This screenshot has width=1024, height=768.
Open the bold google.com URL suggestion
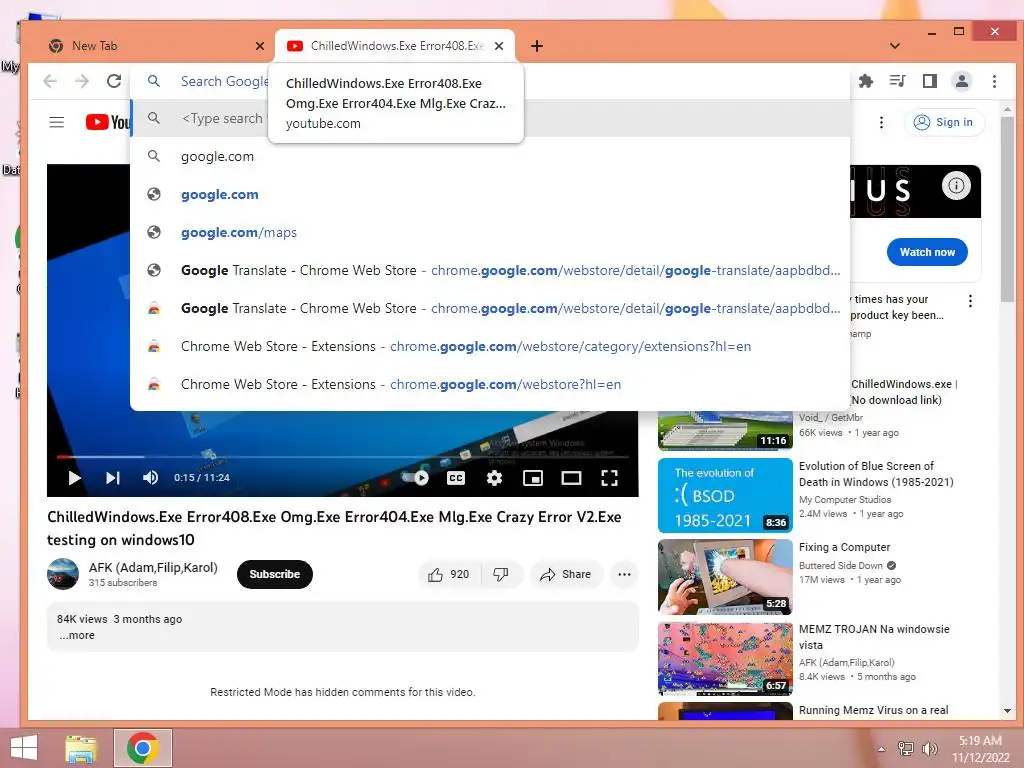point(490,195)
